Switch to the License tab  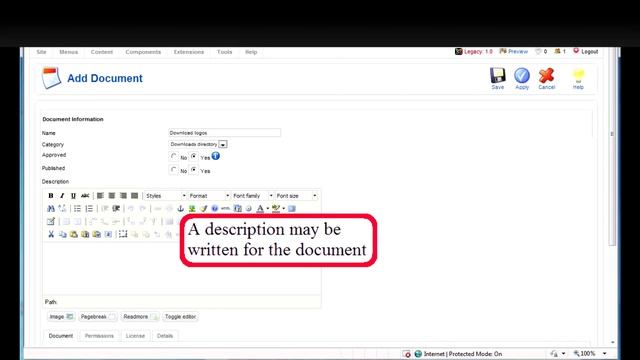[135, 336]
